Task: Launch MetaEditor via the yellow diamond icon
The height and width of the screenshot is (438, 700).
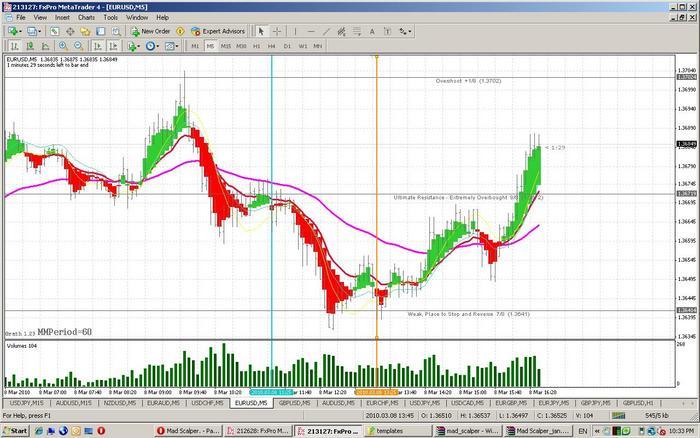Action: (x=180, y=31)
